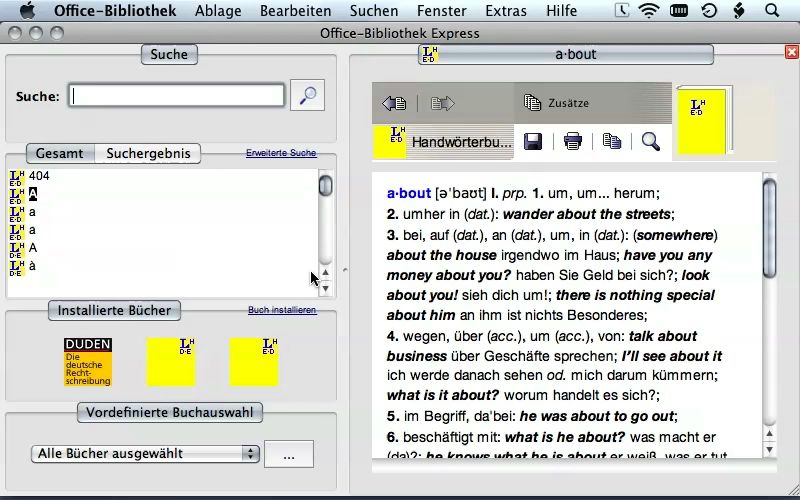Open the Ablage menu
800x500 pixels.
point(218,11)
